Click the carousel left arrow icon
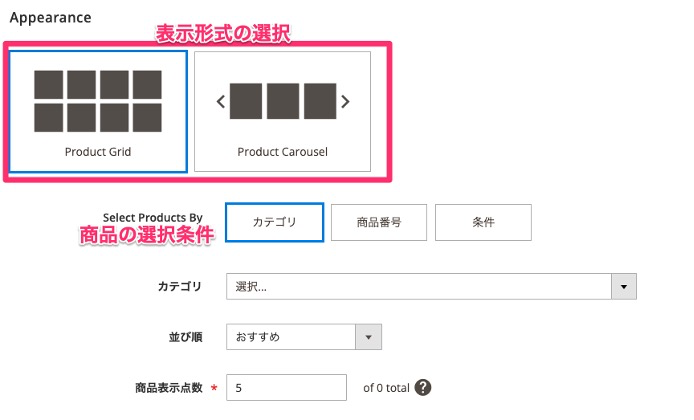Viewport: 694px width, 420px height. [x=221, y=101]
